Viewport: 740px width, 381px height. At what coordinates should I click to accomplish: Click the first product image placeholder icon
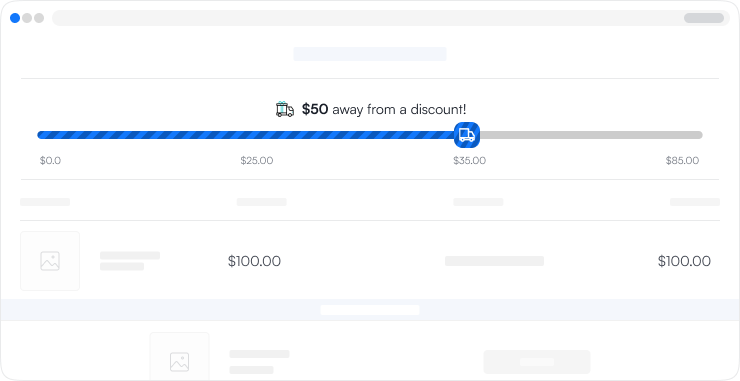coord(50,261)
